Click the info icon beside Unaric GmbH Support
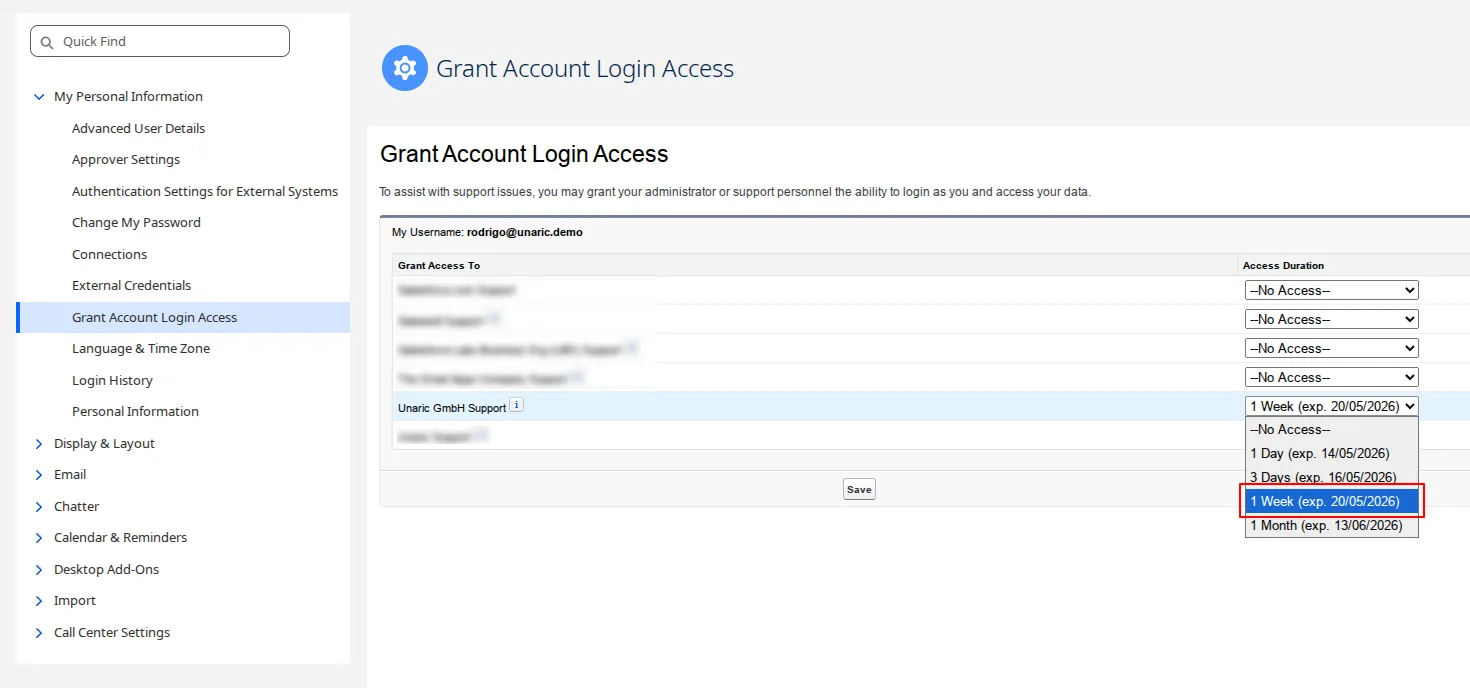Screen dimensions: 1470x688 click(x=516, y=405)
